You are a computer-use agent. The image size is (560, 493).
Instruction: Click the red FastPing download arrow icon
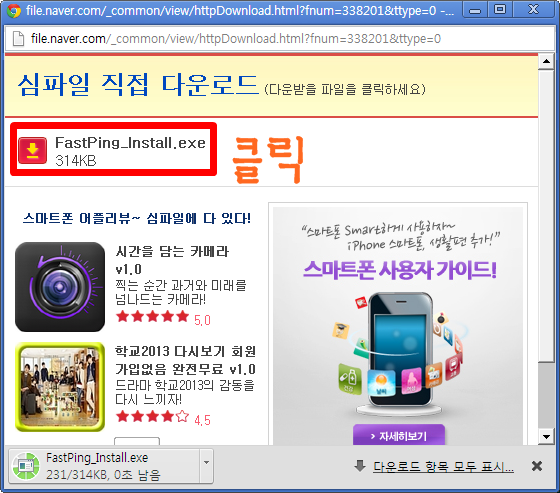coord(32,150)
